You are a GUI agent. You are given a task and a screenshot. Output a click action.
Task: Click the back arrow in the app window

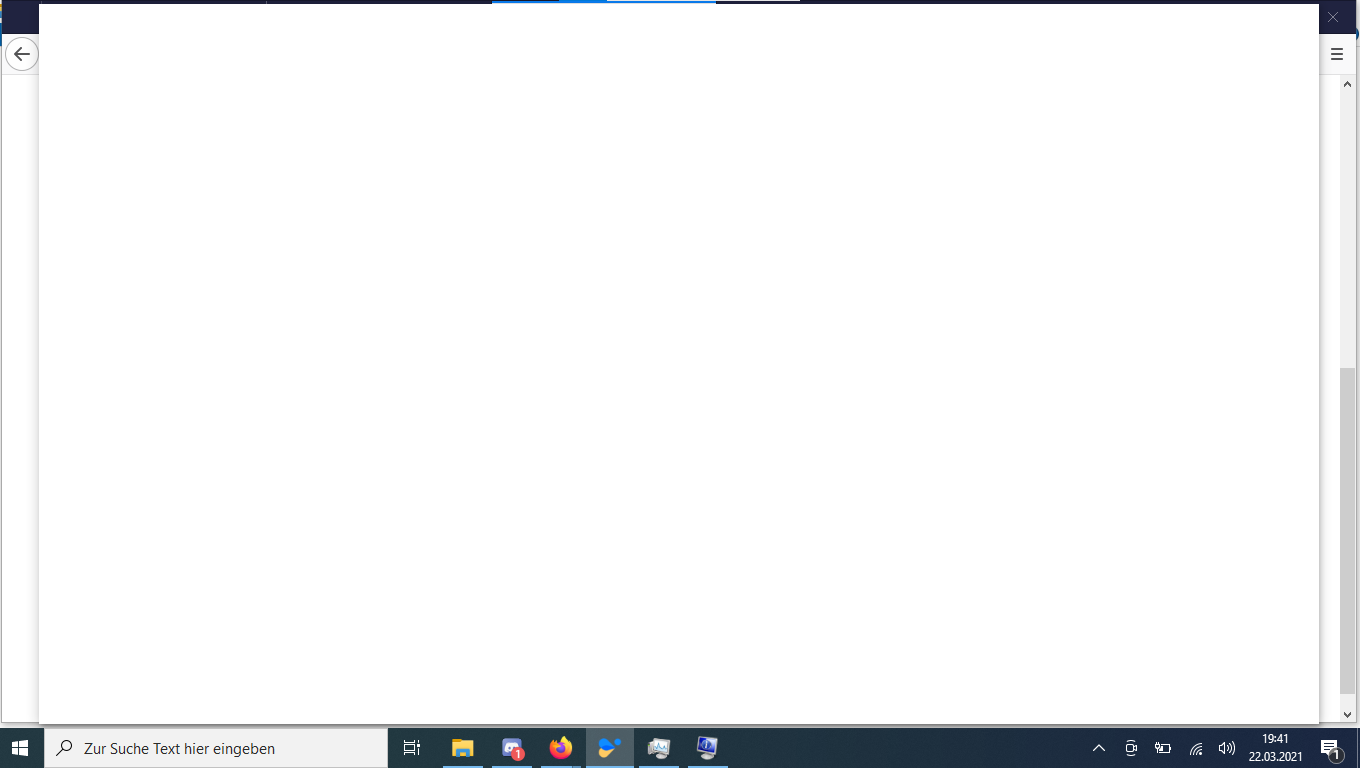click(21, 54)
